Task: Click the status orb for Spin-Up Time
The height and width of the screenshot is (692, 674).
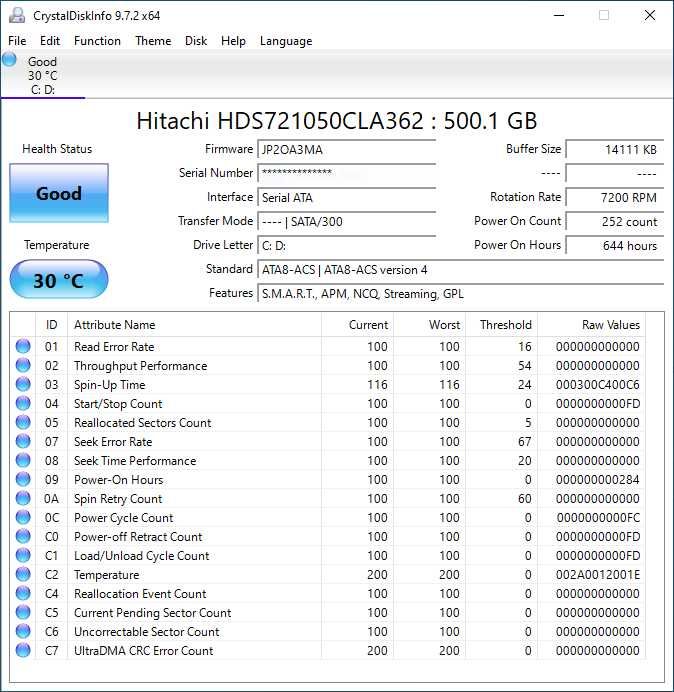Action: (x=23, y=384)
